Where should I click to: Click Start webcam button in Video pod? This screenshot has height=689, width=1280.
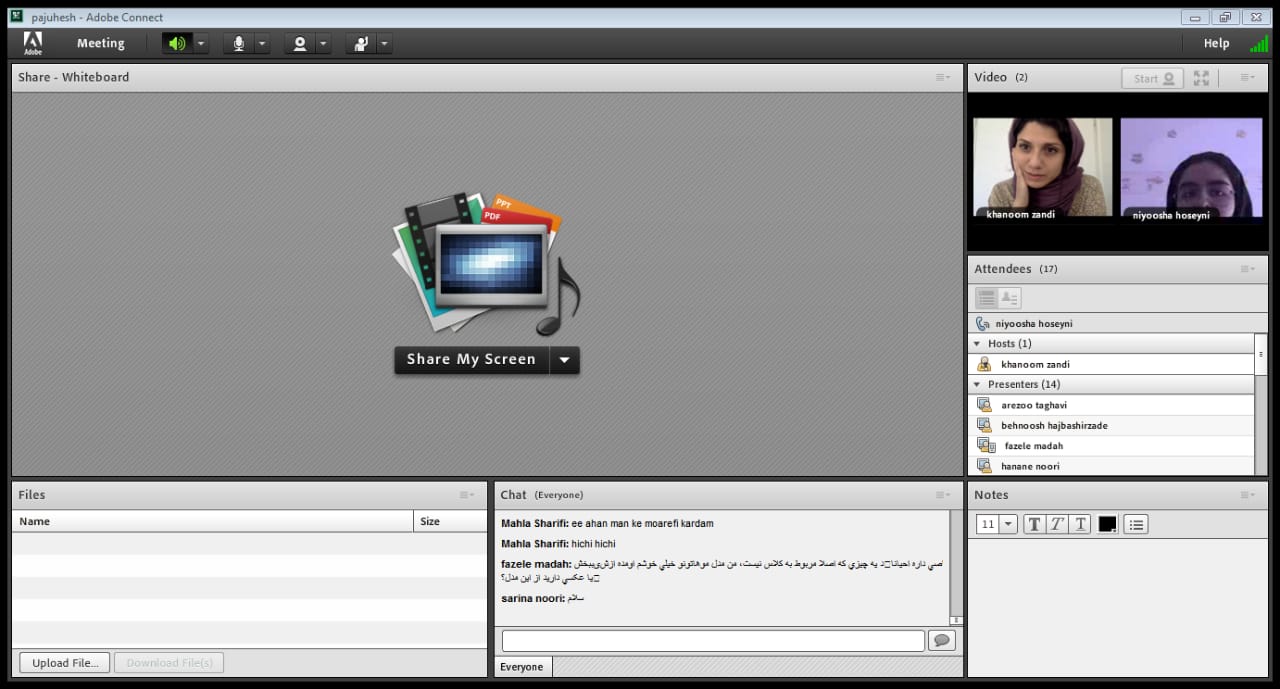pyautogui.click(x=1153, y=78)
